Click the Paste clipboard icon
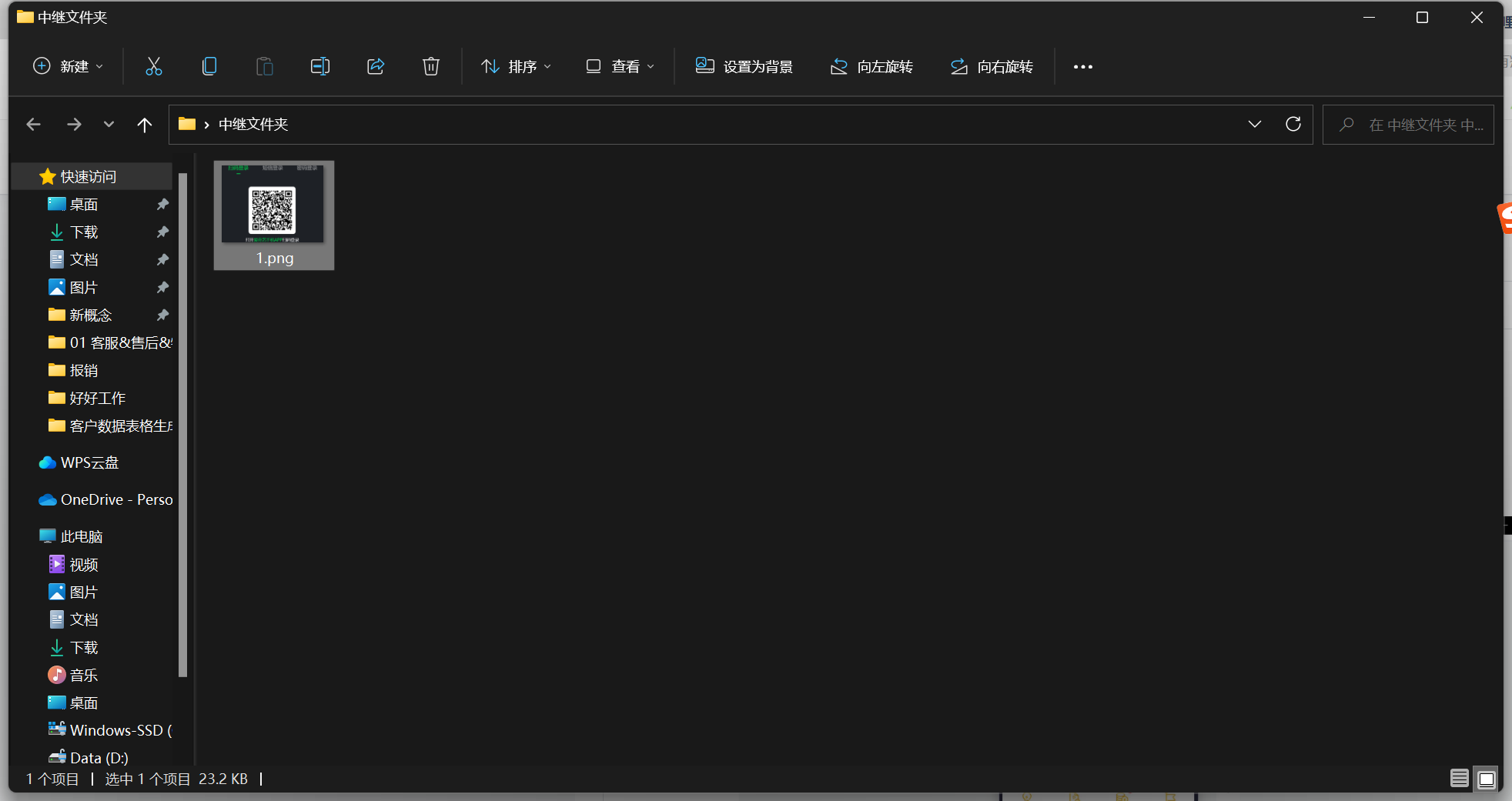 (264, 67)
